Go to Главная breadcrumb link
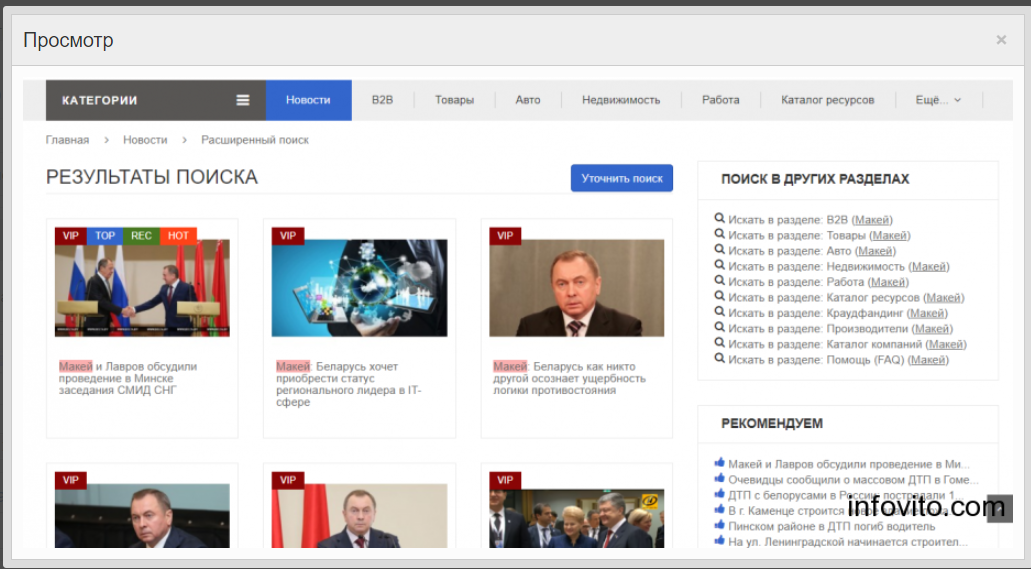 tap(67, 139)
